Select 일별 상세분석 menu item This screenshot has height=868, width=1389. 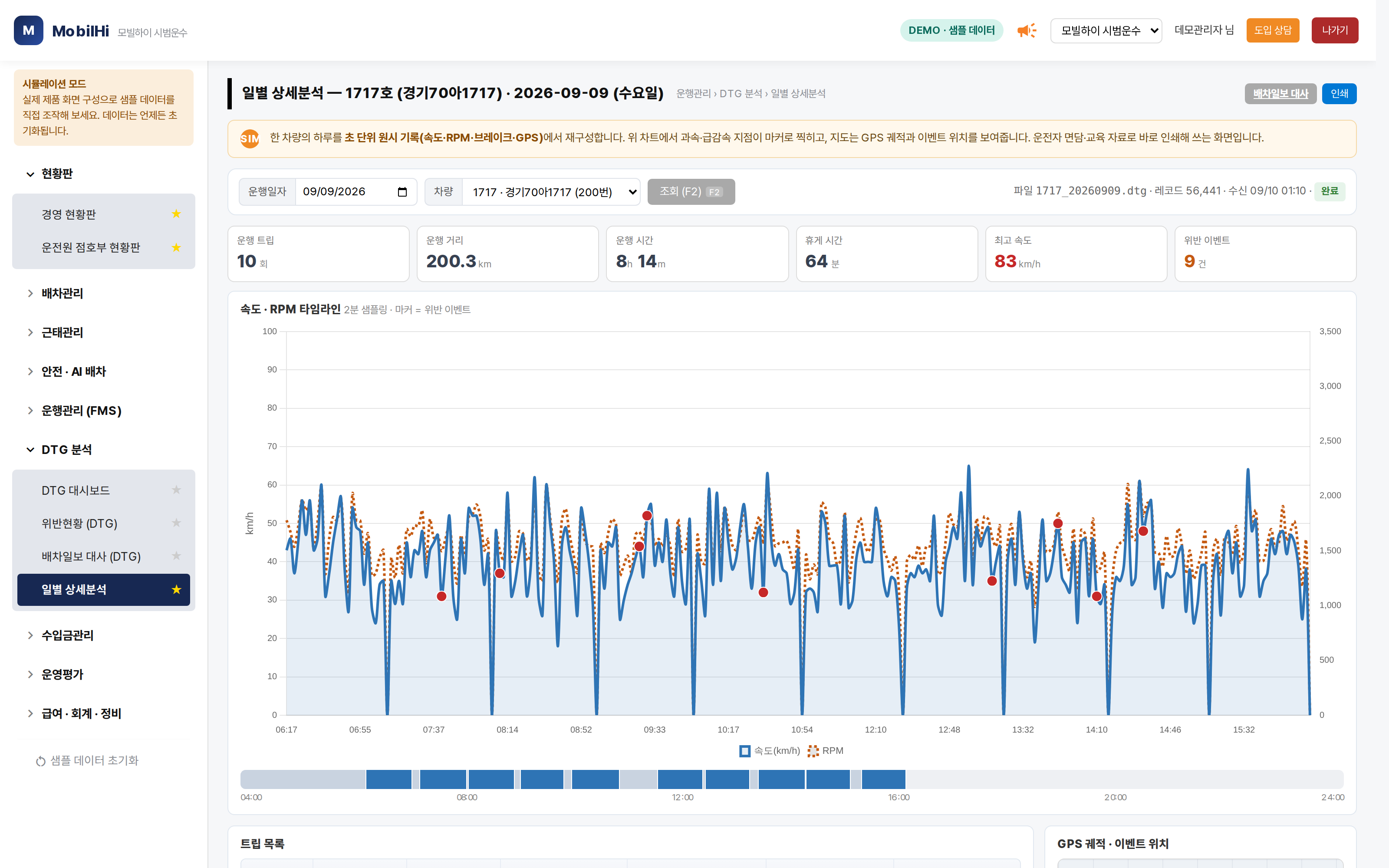coord(103,589)
